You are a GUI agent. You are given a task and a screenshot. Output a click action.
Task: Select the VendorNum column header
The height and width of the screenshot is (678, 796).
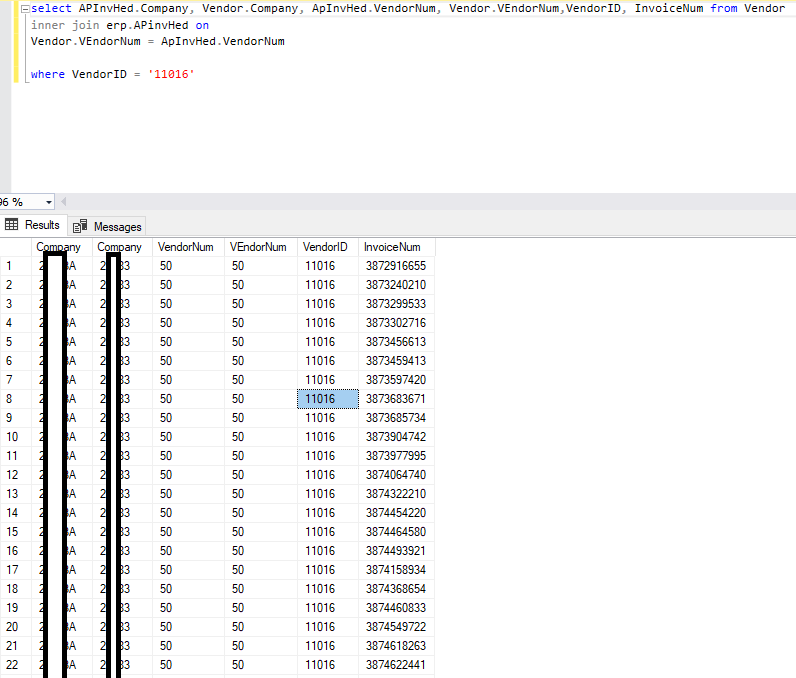(186, 247)
